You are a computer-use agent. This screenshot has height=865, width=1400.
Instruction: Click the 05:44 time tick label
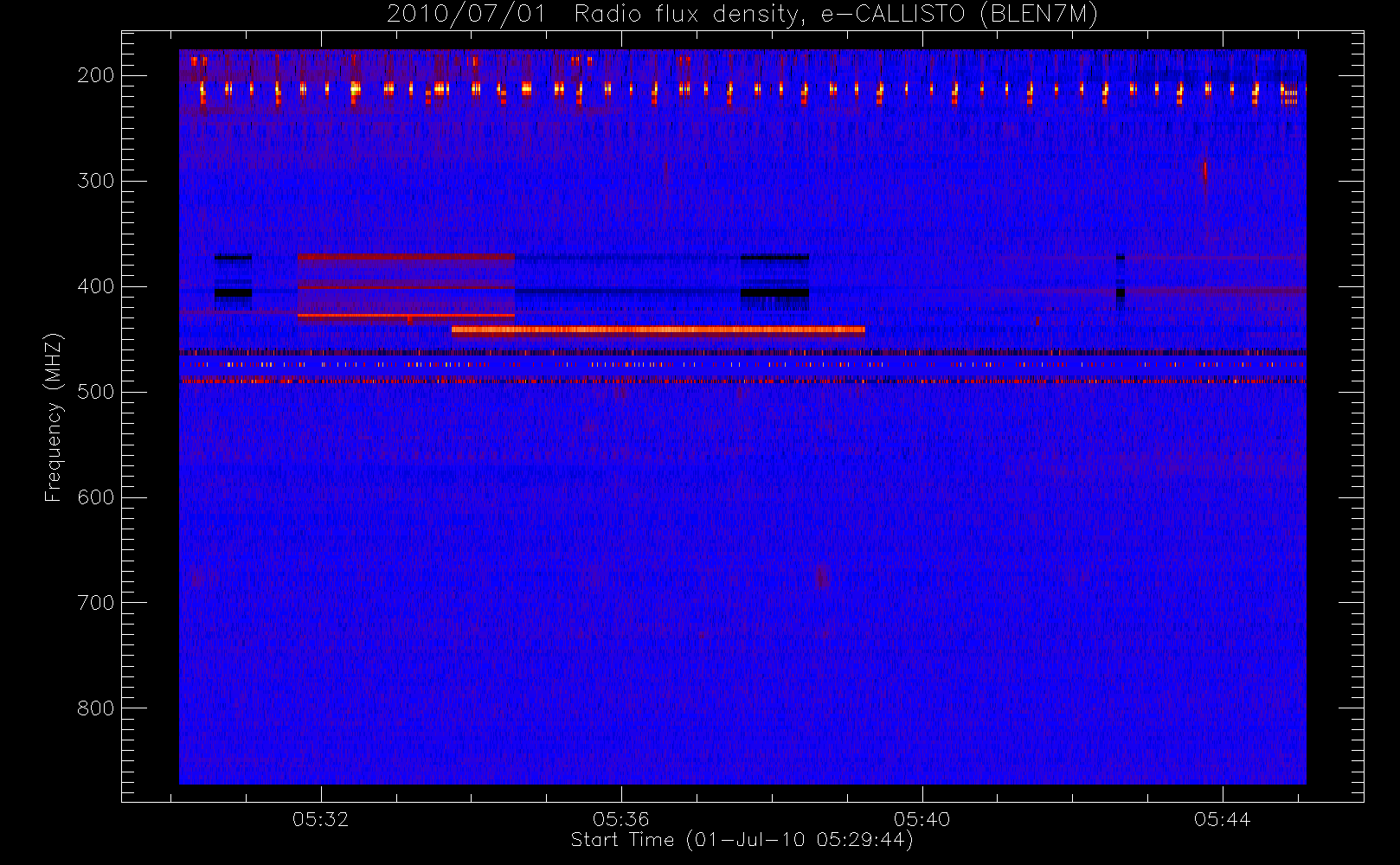(1223, 819)
